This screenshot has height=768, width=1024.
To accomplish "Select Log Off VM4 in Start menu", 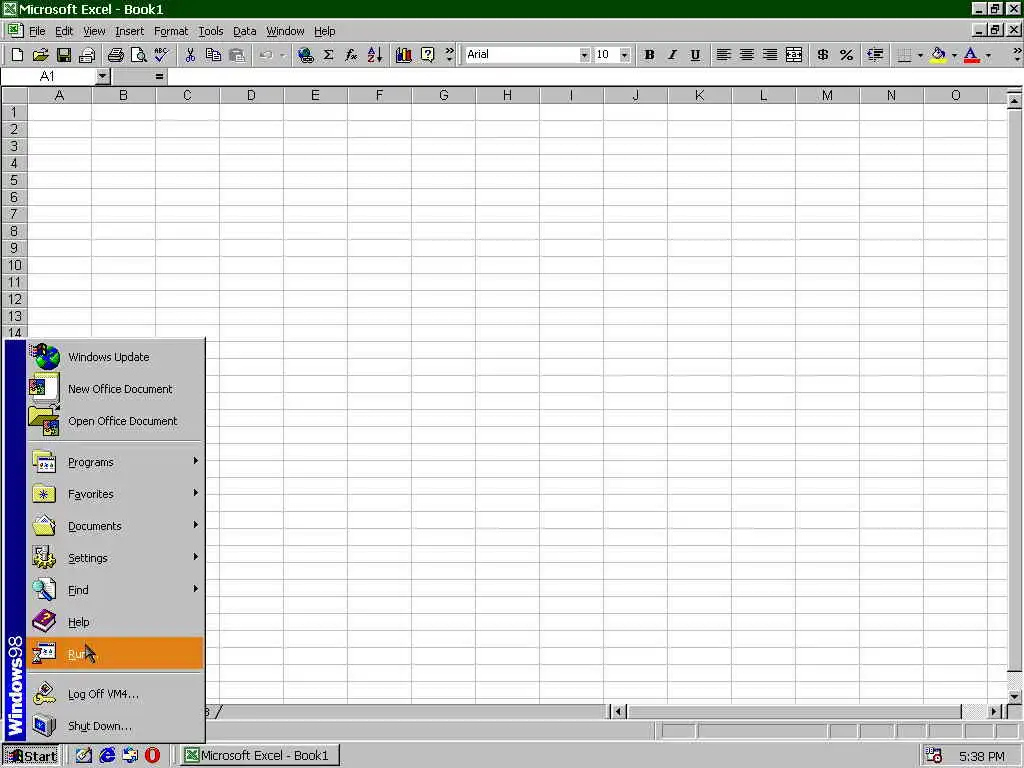I will click(x=116, y=694).
